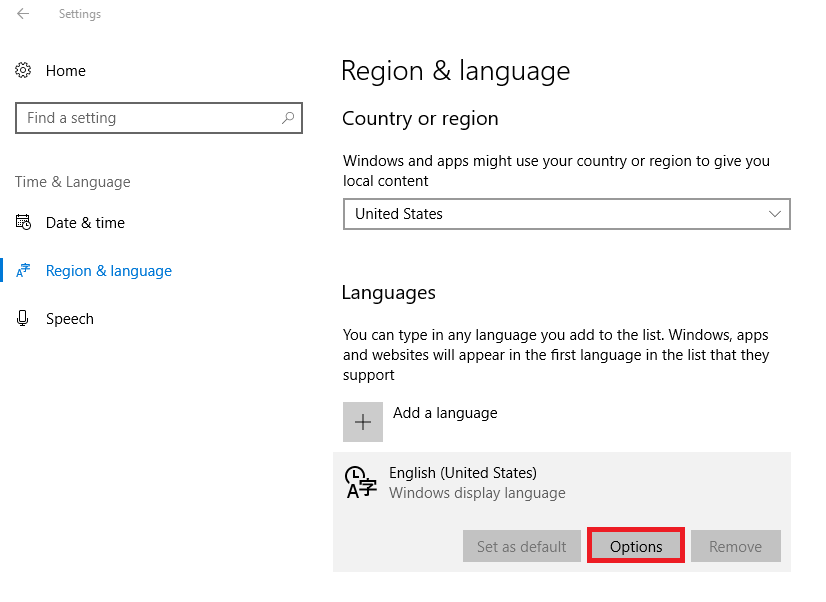
Task: Go to Settings Home
Action: 66,71
